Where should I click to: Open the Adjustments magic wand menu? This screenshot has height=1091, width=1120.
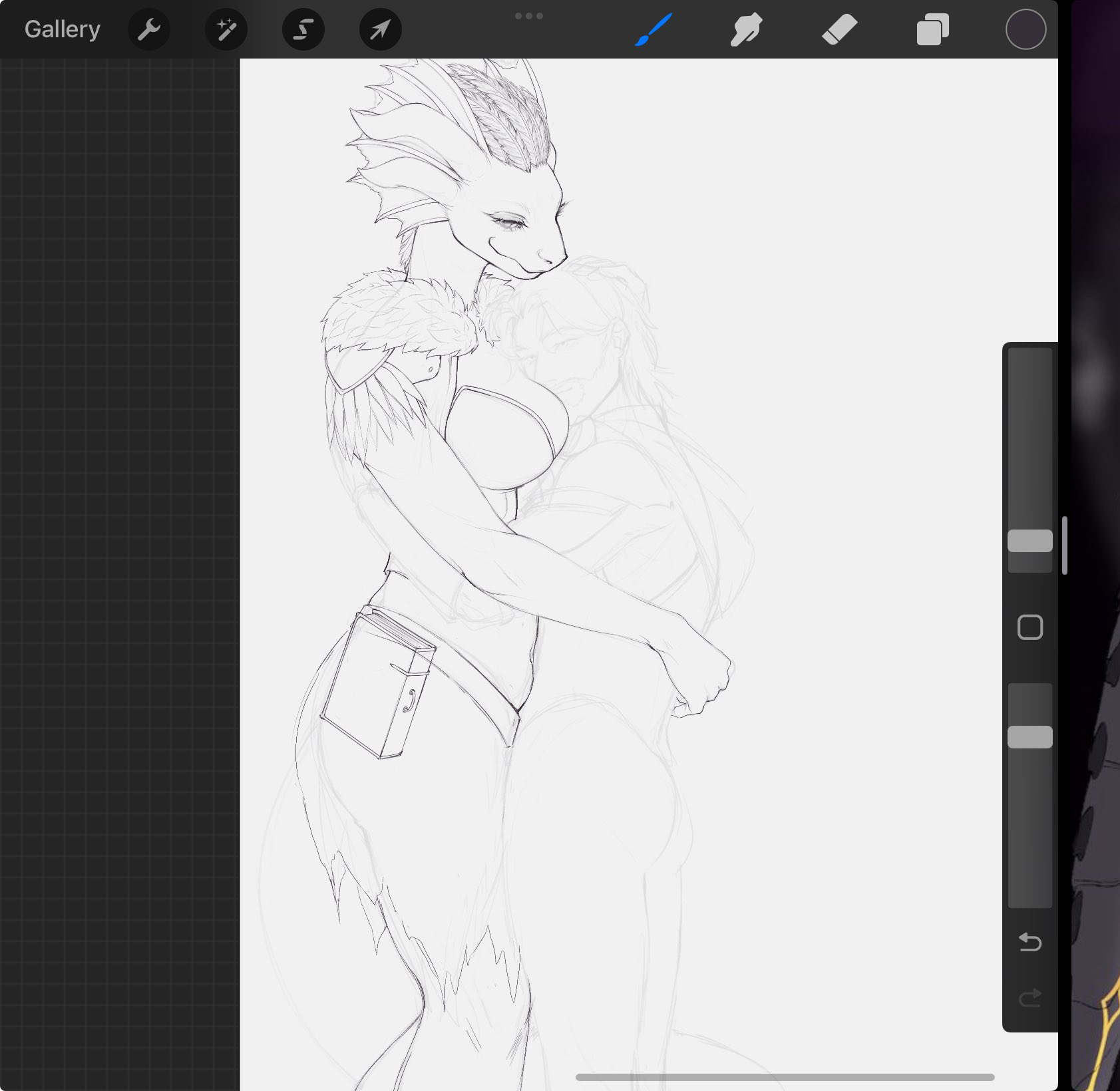click(226, 29)
